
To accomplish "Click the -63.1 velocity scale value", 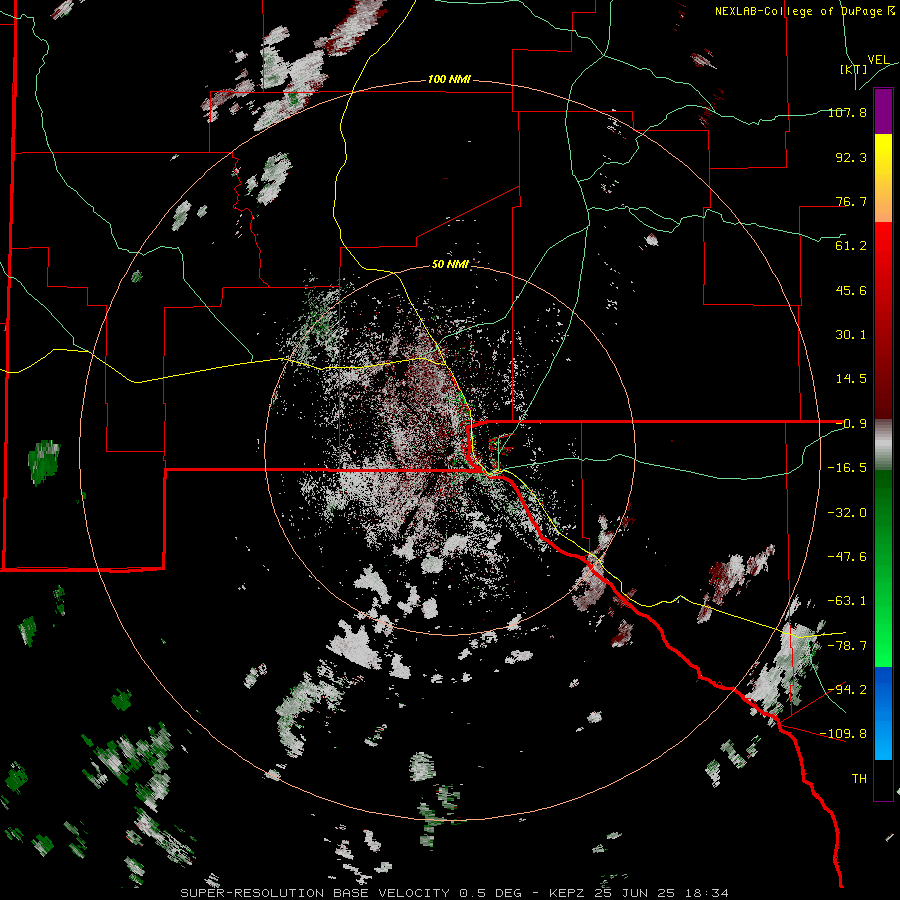I will point(847,600).
